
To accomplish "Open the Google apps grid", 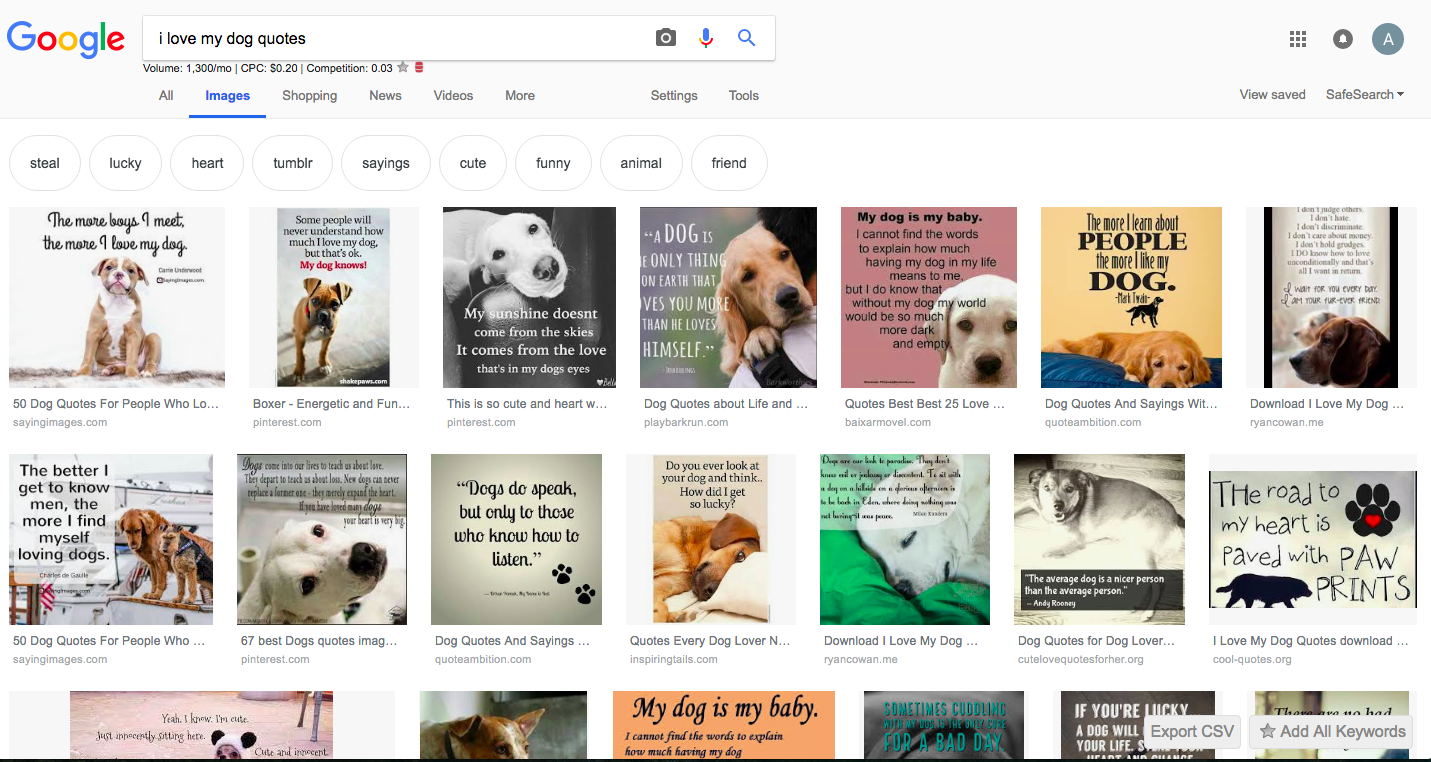I will 1298,39.
